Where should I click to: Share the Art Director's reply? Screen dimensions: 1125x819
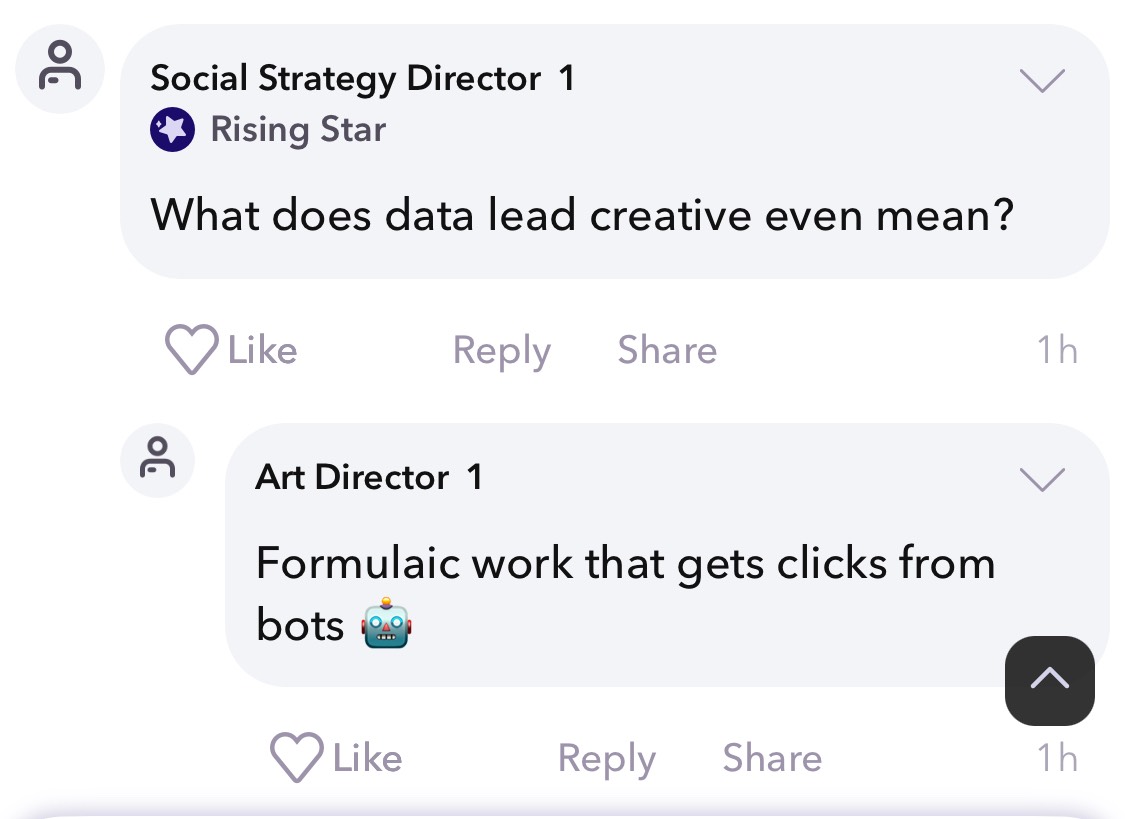click(772, 758)
